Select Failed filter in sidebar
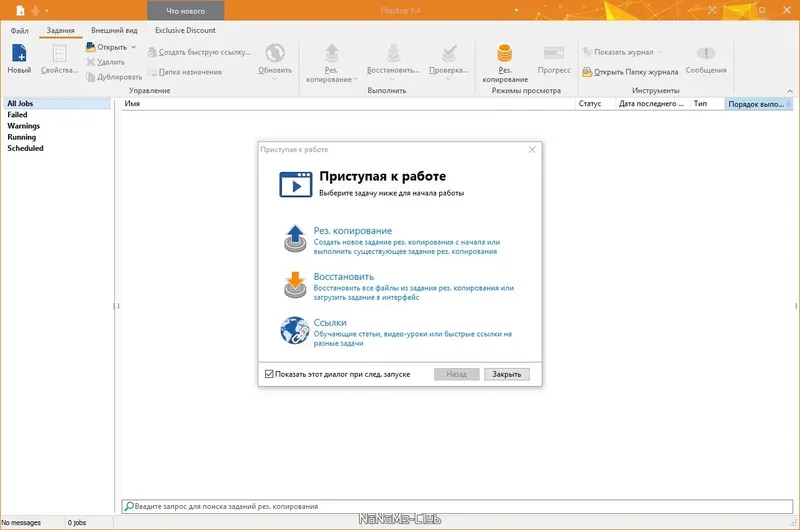 coord(17,115)
